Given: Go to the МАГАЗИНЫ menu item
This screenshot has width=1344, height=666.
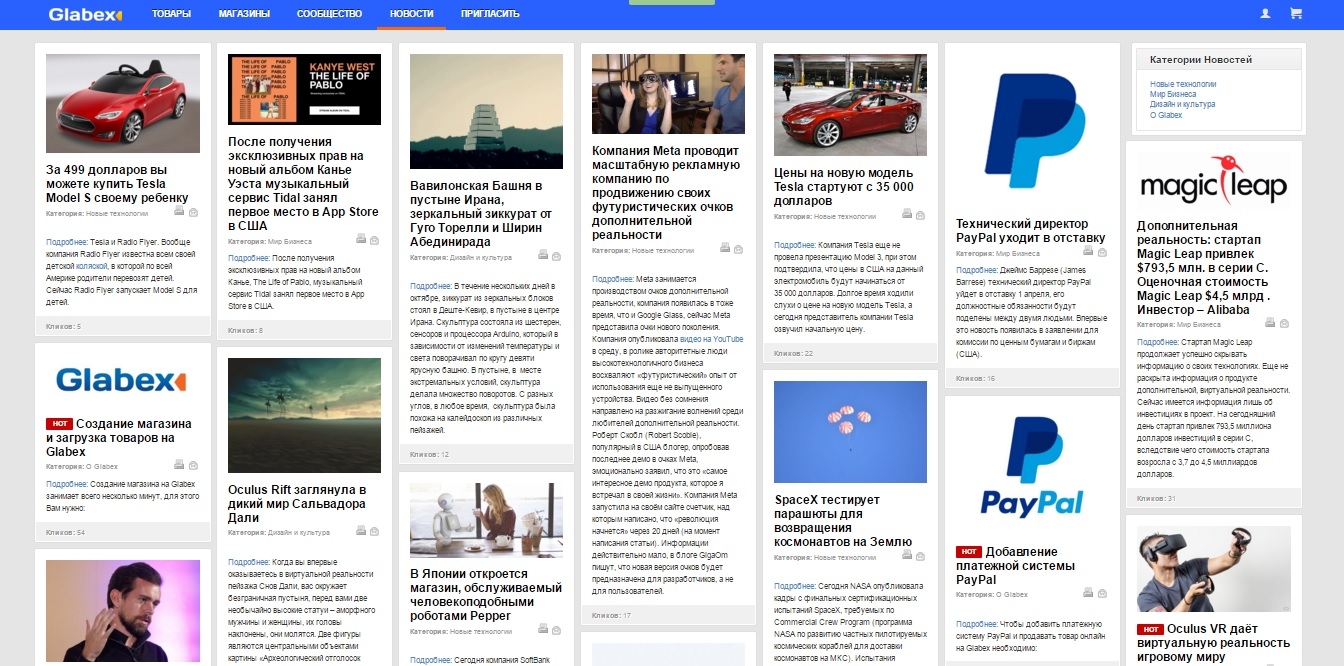Looking at the screenshot, I should [244, 14].
